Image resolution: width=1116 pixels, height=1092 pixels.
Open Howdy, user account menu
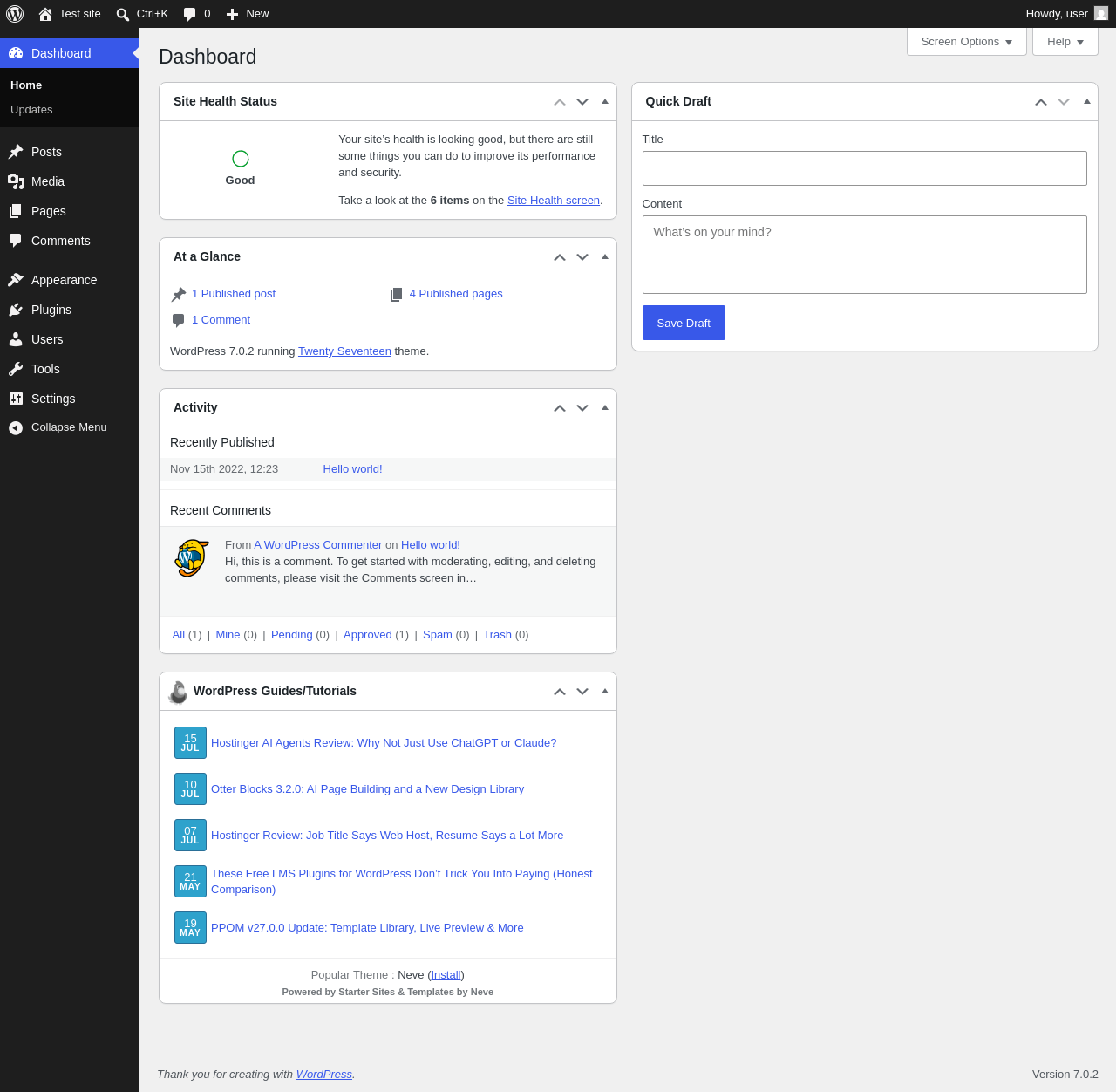[1066, 14]
